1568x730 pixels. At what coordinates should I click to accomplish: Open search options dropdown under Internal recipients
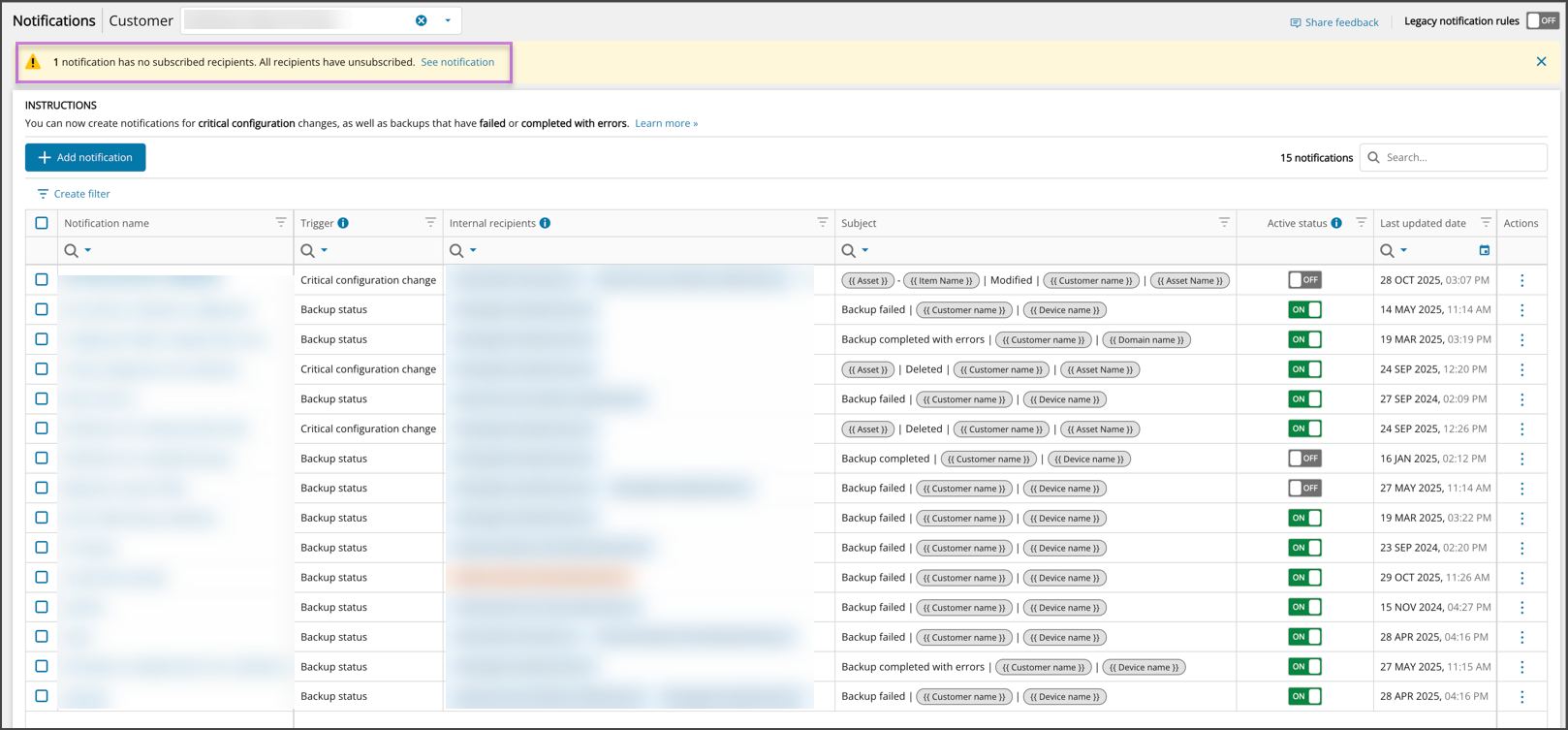click(x=473, y=251)
